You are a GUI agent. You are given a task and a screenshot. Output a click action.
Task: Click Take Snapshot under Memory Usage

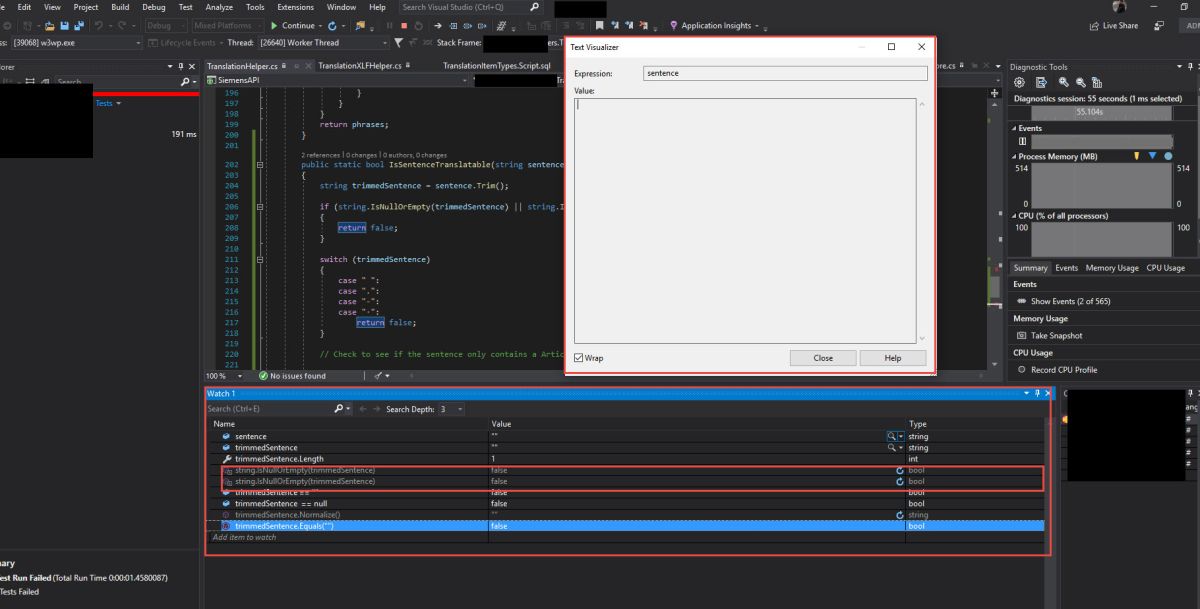[x=1056, y=336]
